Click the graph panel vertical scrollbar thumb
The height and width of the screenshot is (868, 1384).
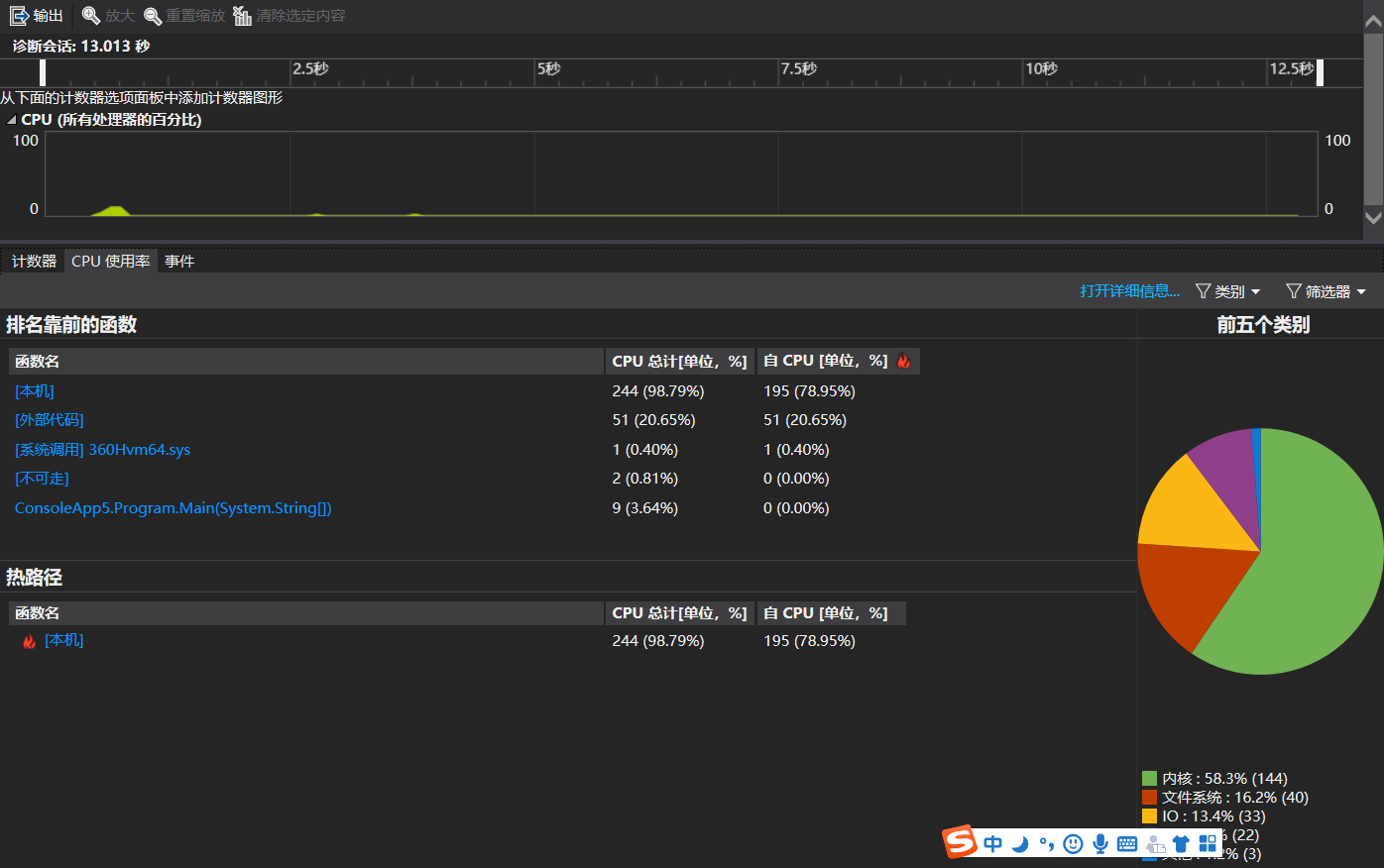coord(1373,119)
